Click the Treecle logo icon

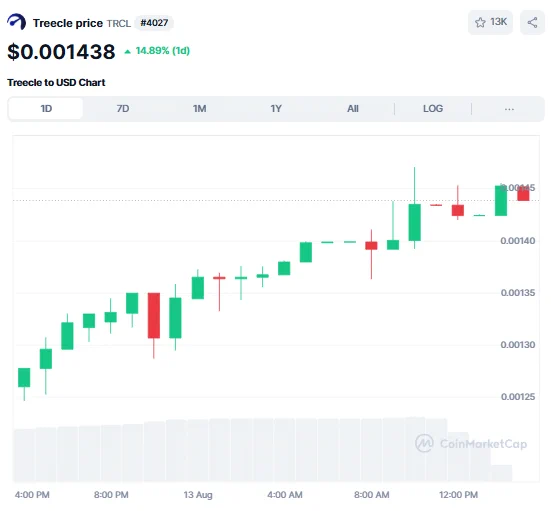(x=17, y=22)
